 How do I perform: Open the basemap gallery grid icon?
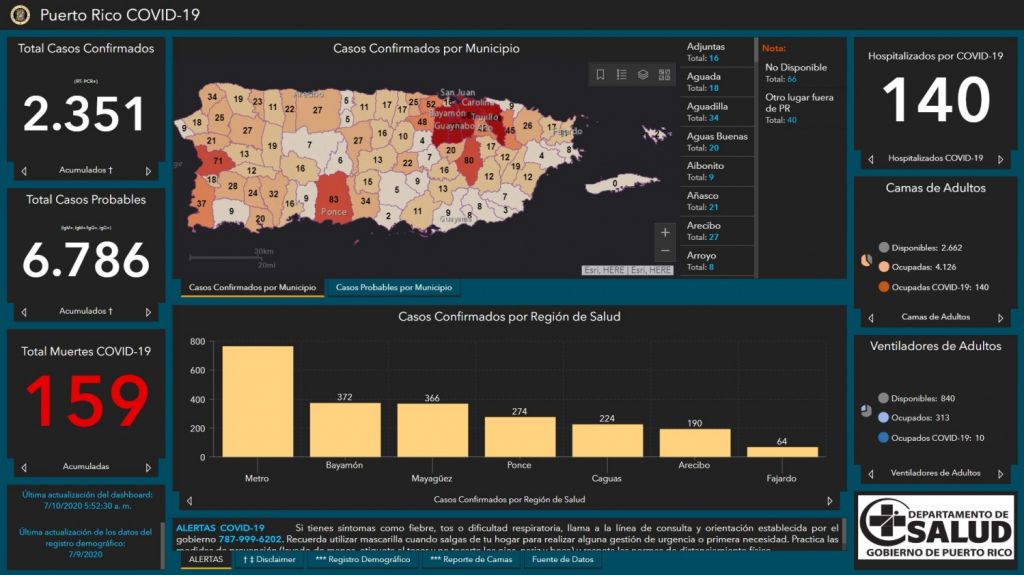[664, 75]
